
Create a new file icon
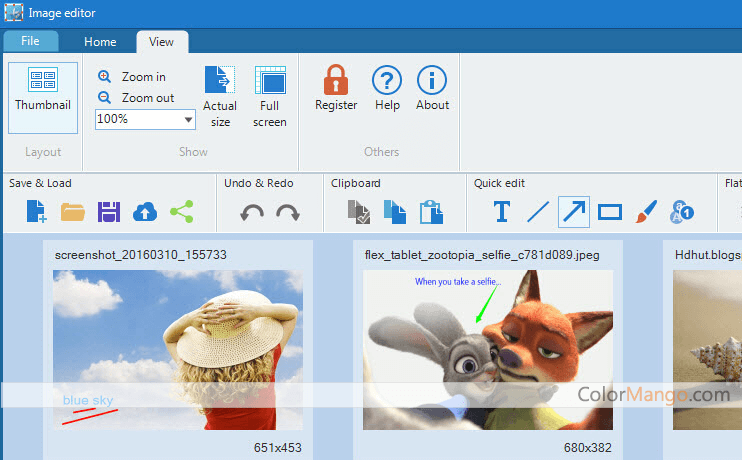click(x=36, y=212)
